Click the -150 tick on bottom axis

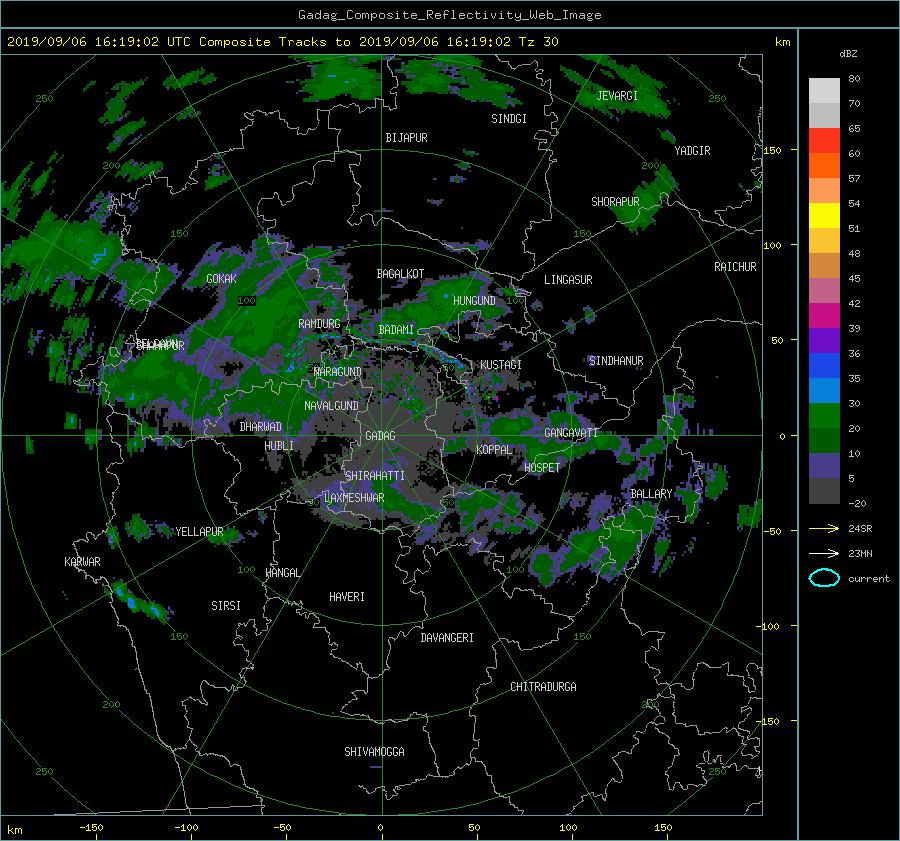click(x=91, y=828)
